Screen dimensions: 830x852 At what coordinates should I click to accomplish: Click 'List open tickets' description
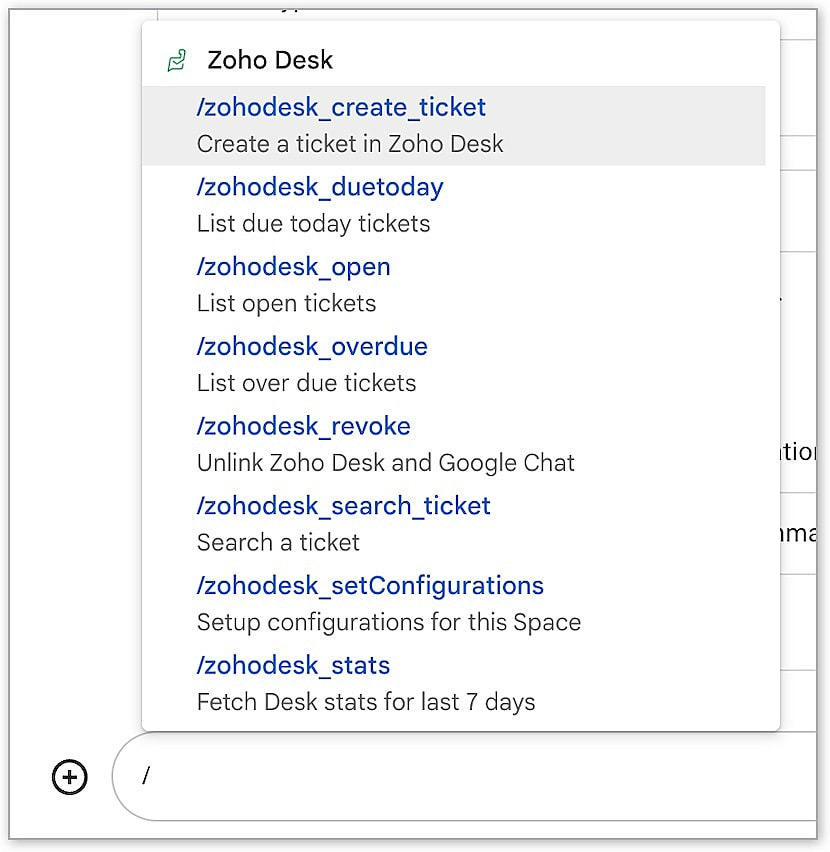point(286,303)
